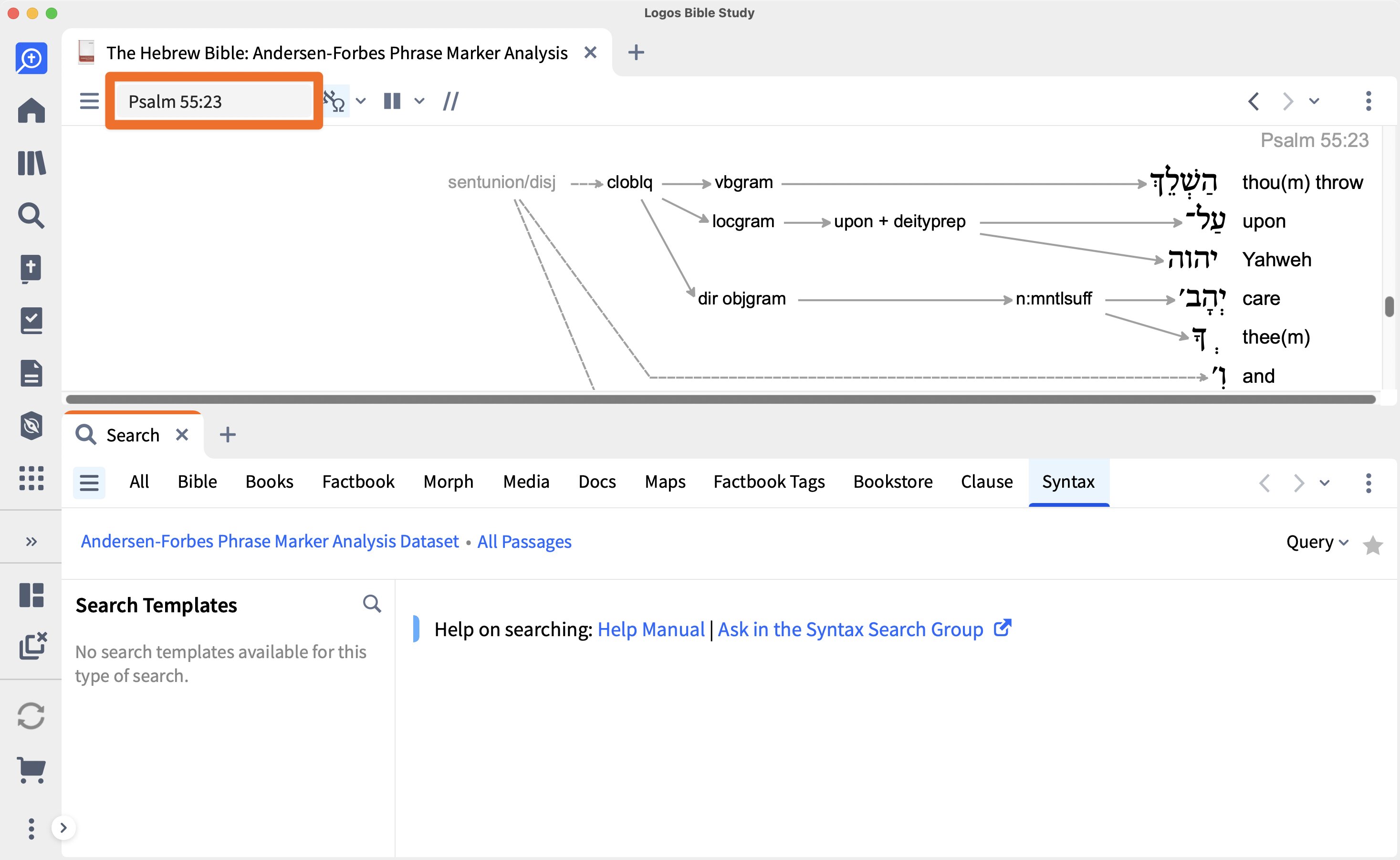1400x860 pixels.
Task: Click the Psalm 55:23 reference box
Action: click(x=214, y=101)
